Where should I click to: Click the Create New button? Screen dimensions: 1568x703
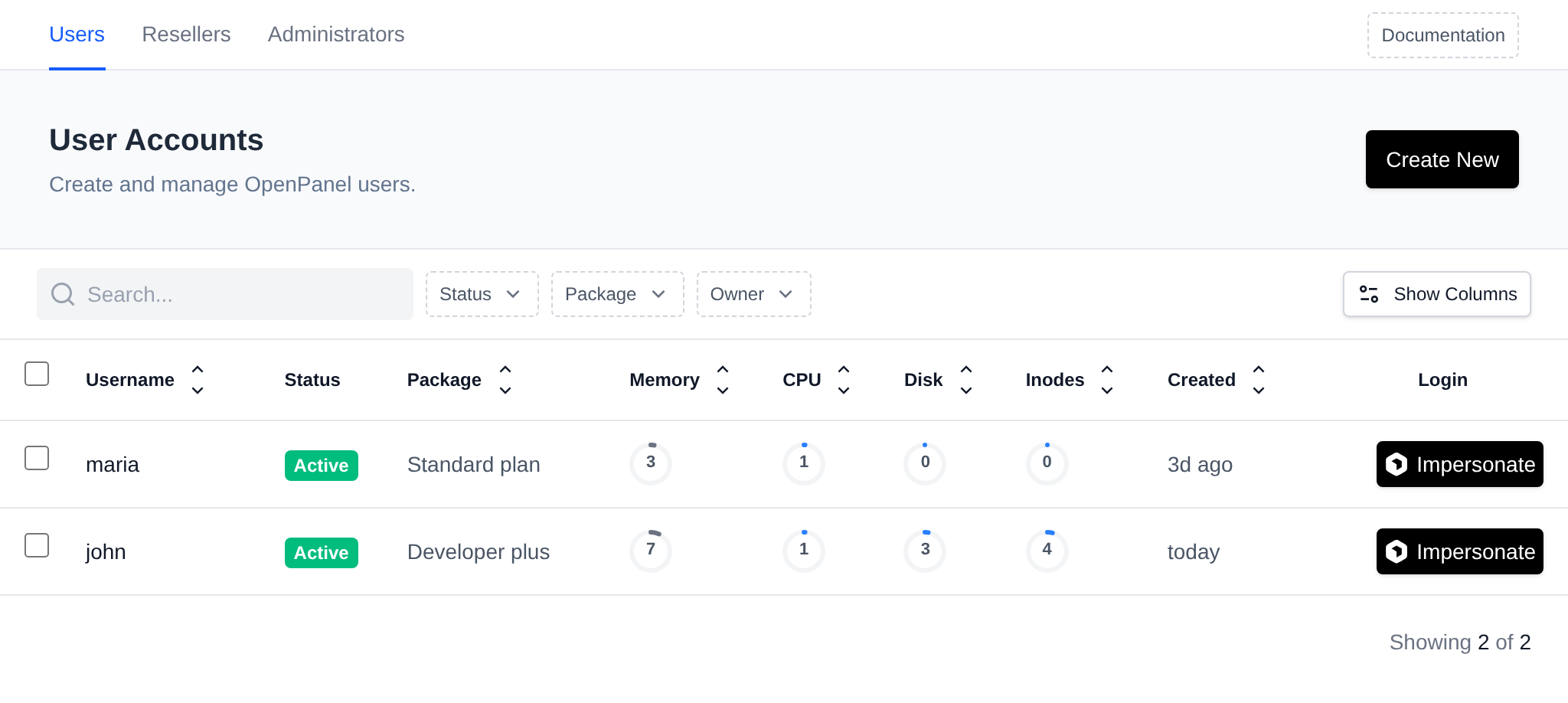click(1442, 159)
